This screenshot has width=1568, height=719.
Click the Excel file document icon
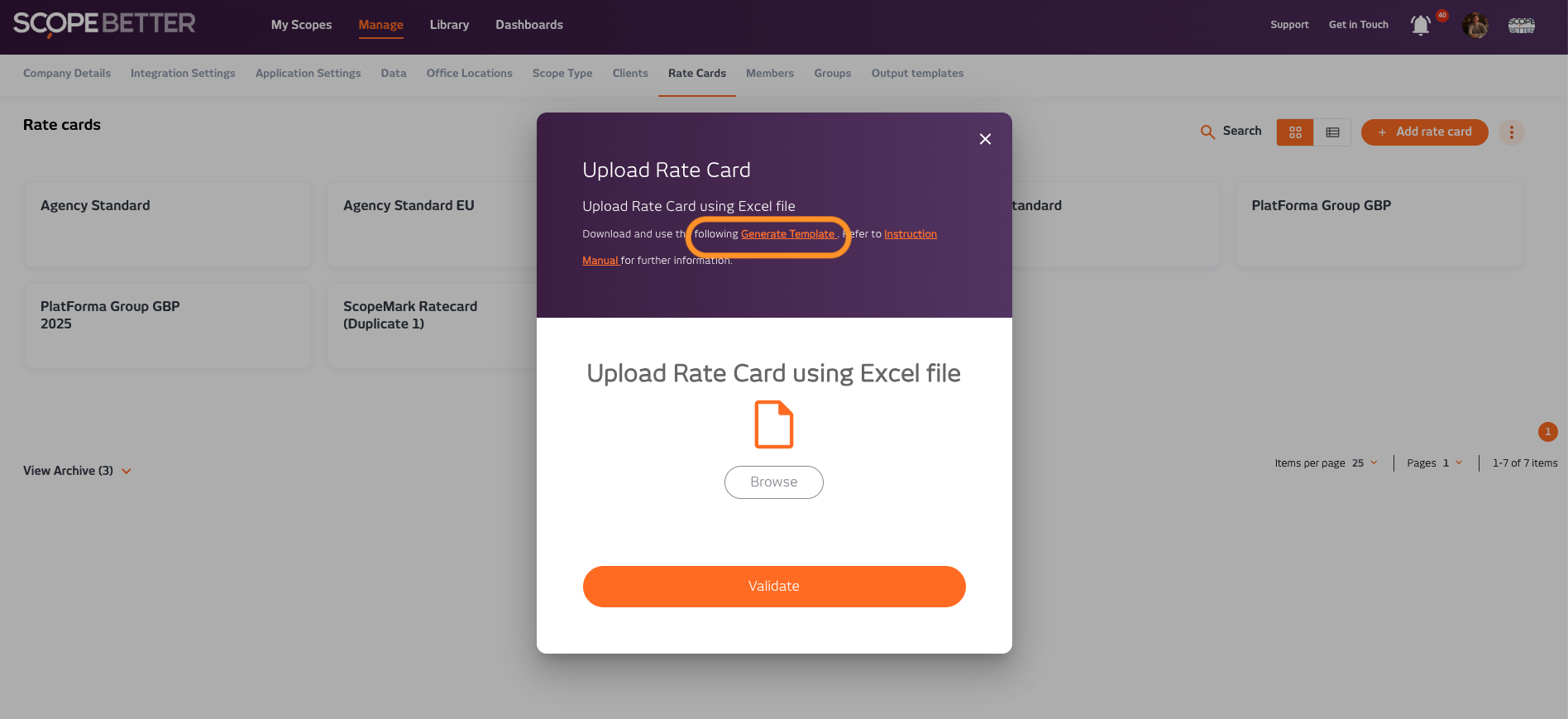pos(773,424)
